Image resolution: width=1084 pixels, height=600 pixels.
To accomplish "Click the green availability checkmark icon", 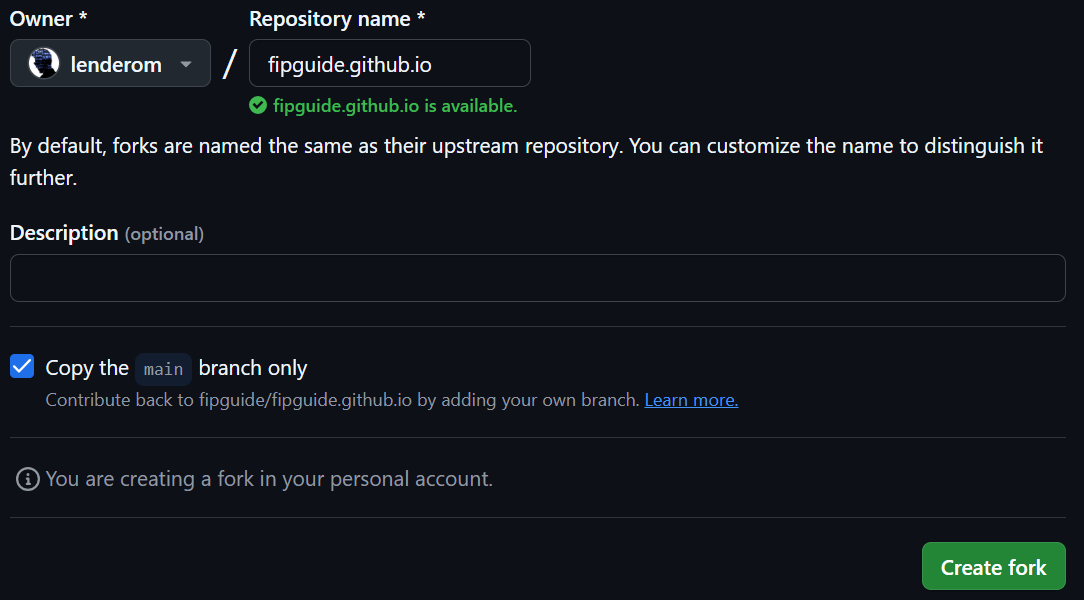I will pos(258,105).
